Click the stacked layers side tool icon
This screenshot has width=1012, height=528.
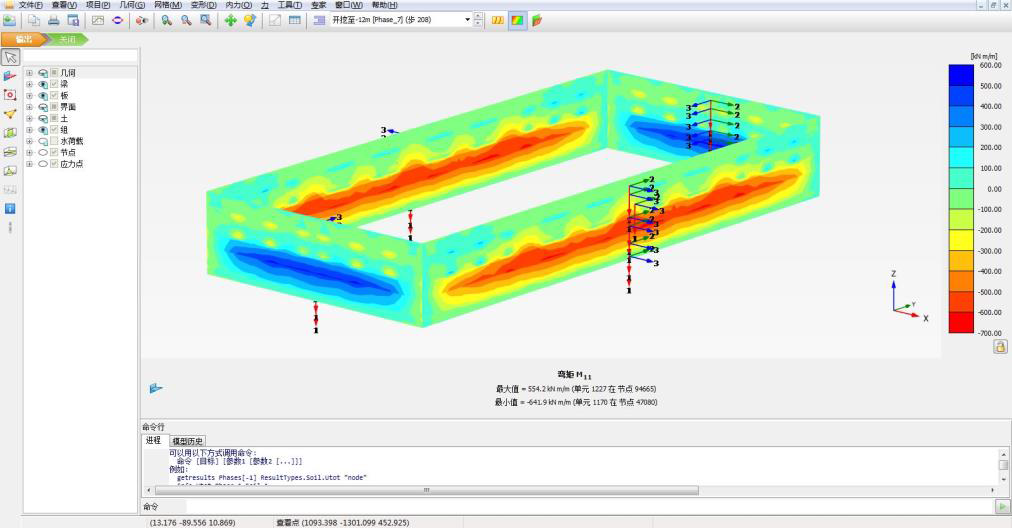click(10, 152)
